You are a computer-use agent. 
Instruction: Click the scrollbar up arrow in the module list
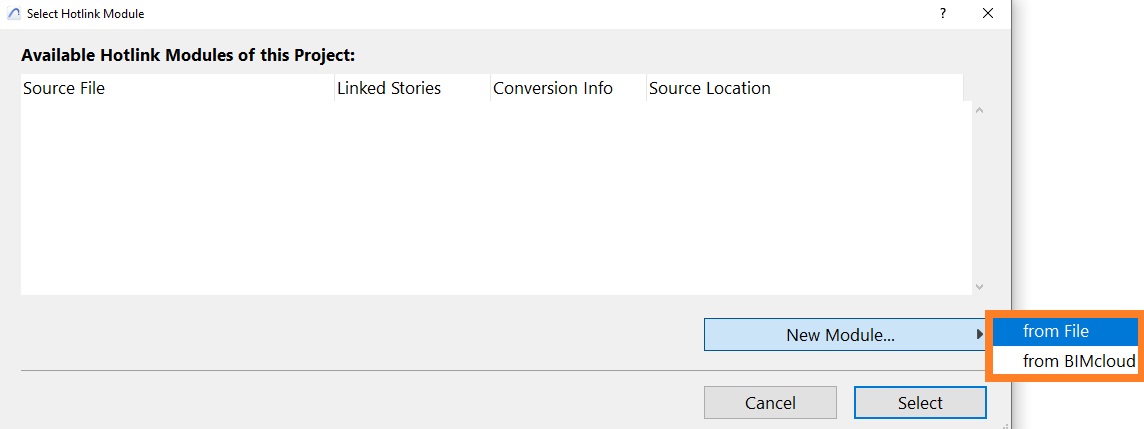[979, 111]
